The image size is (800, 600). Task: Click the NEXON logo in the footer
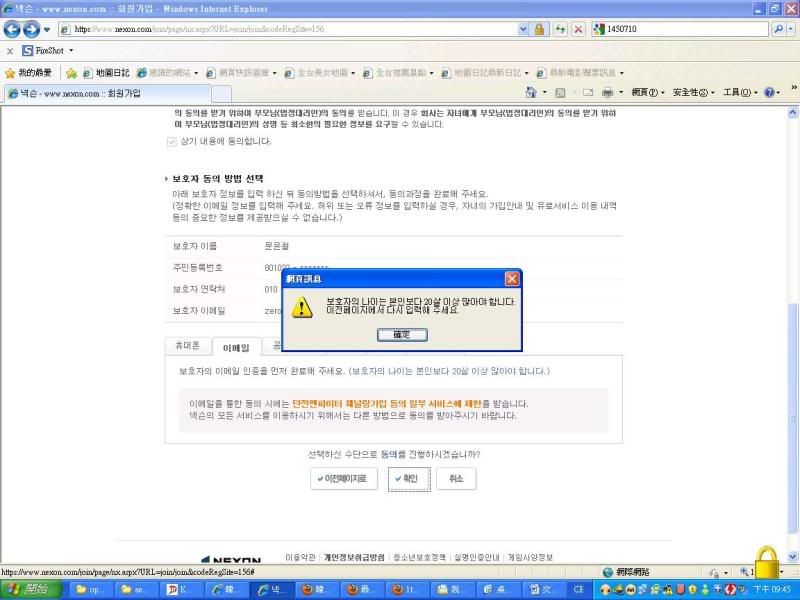(231, 560)
